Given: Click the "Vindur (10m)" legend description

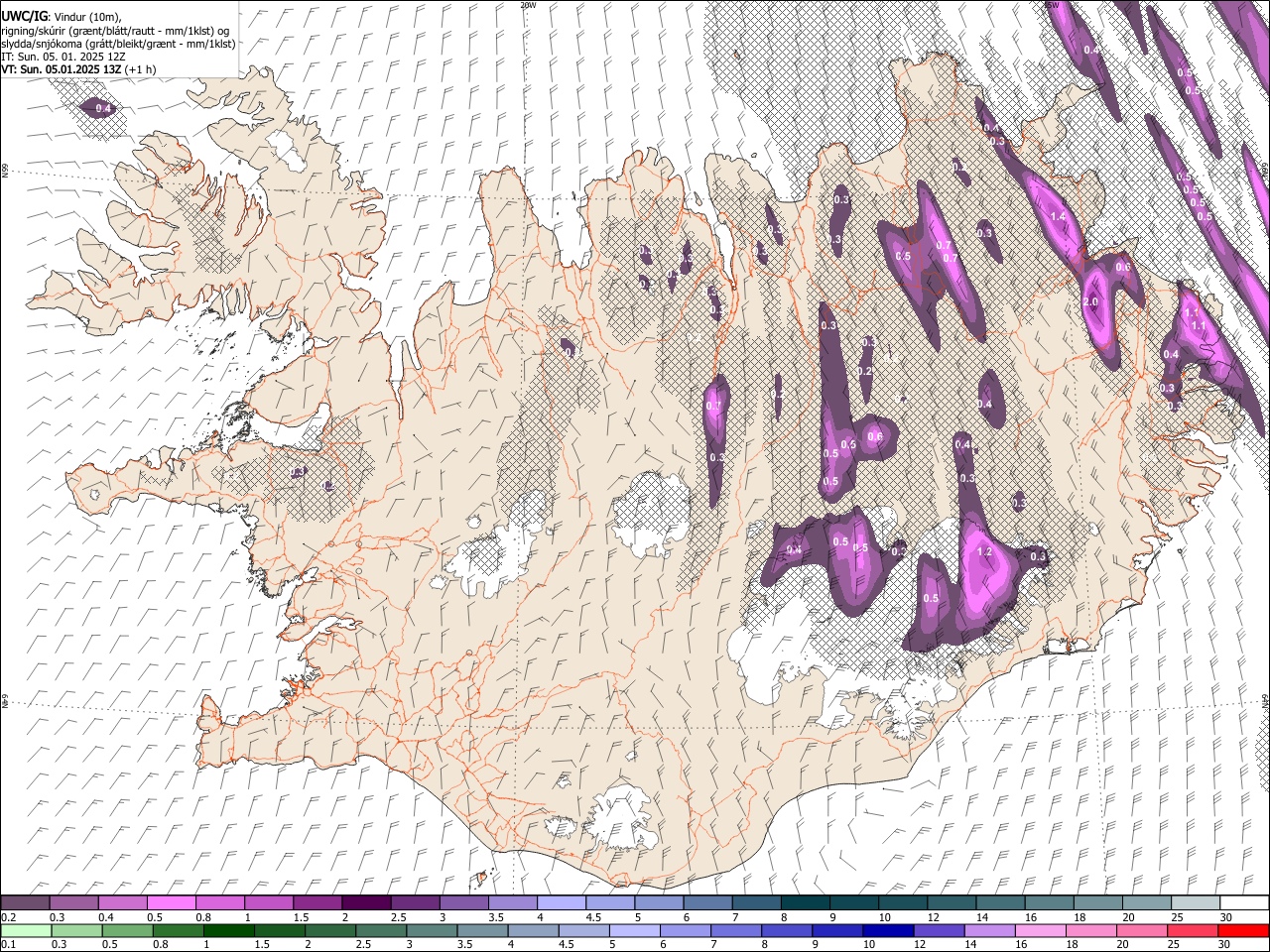Looking at the screenshot, I should [x=85, y=17].
